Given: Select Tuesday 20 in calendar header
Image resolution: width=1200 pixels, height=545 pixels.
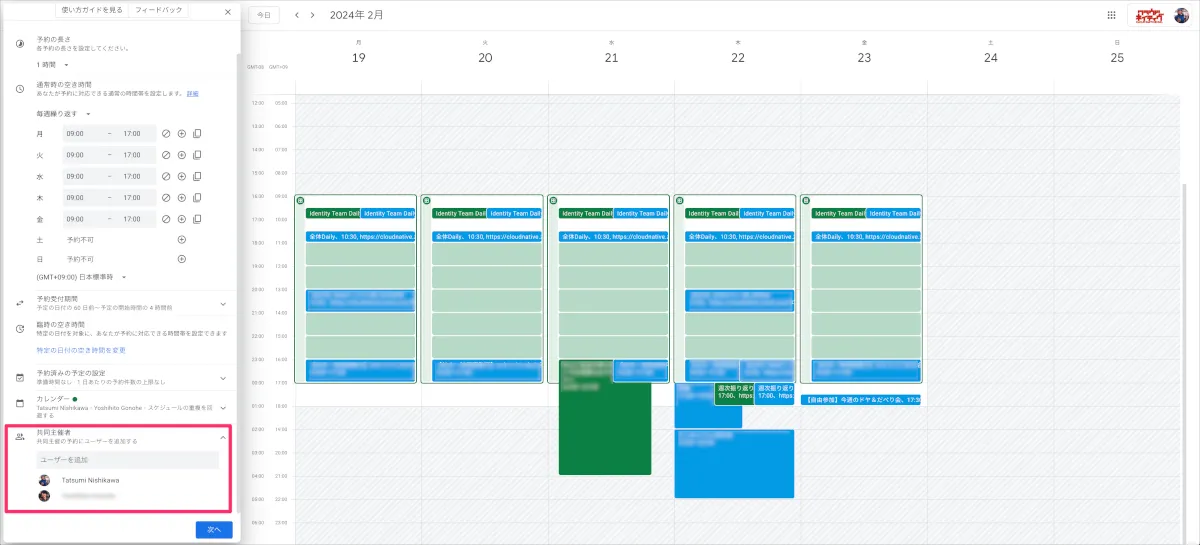Looking at the screenshot, I should coord(485,58).
